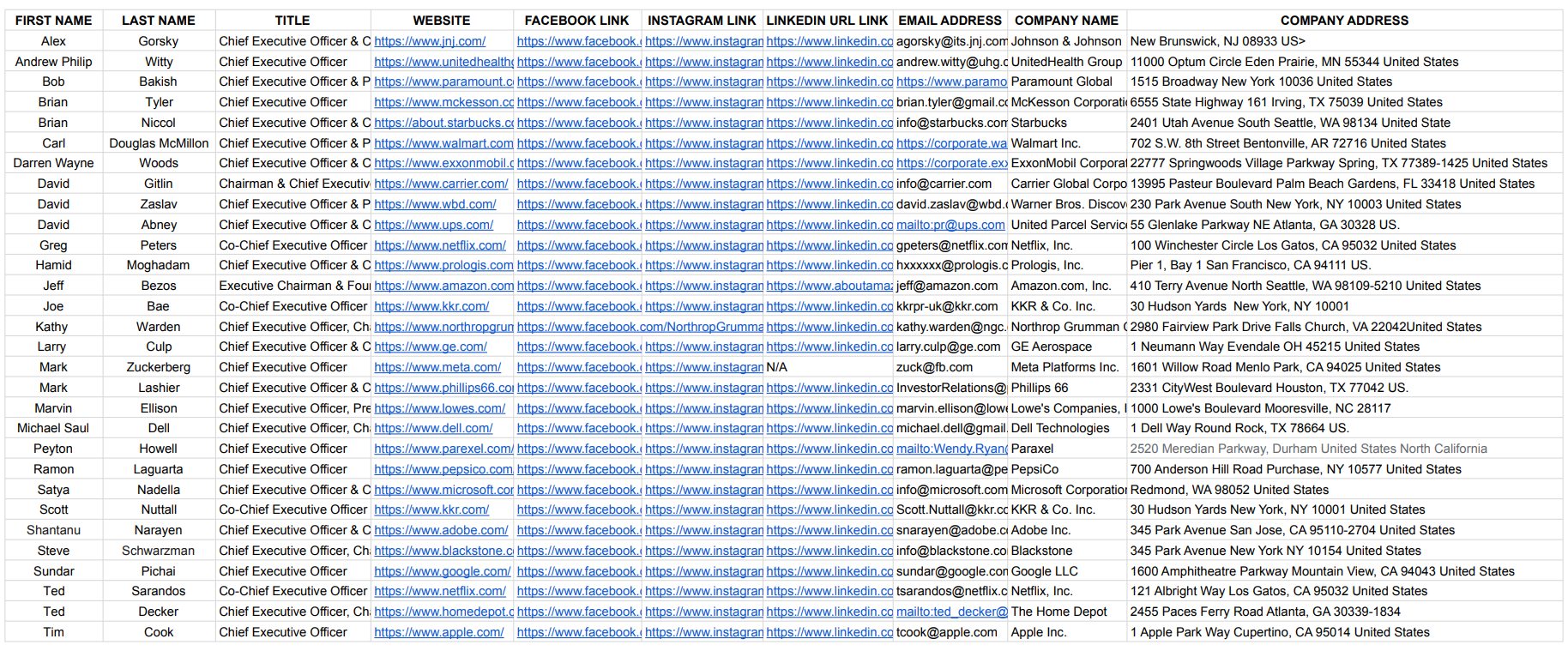Select the jeff@amazon.com email cell
The width and height of the screenshot is (1568, 651).
950,286
